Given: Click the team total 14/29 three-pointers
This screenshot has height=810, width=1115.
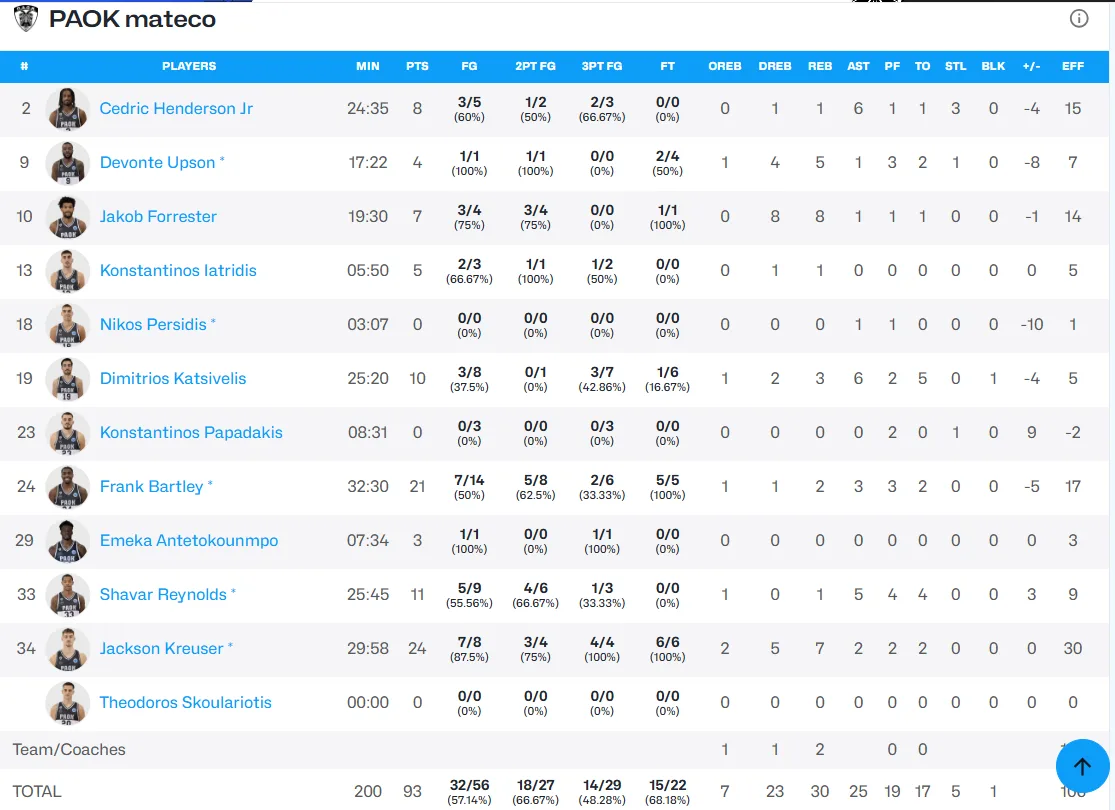Looking at the screenshot, I should click(602, 792).
